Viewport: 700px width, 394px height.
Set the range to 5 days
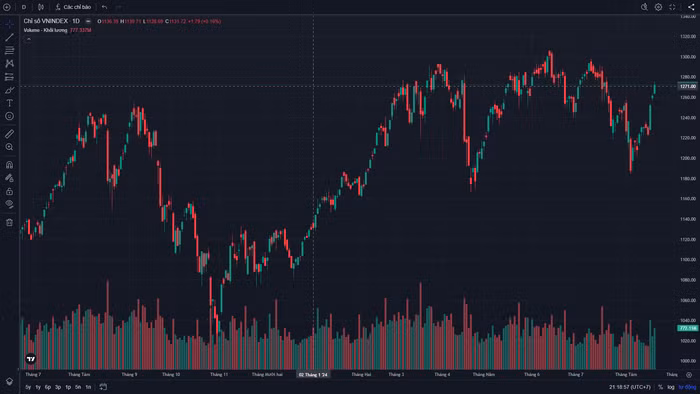(78, 387)
